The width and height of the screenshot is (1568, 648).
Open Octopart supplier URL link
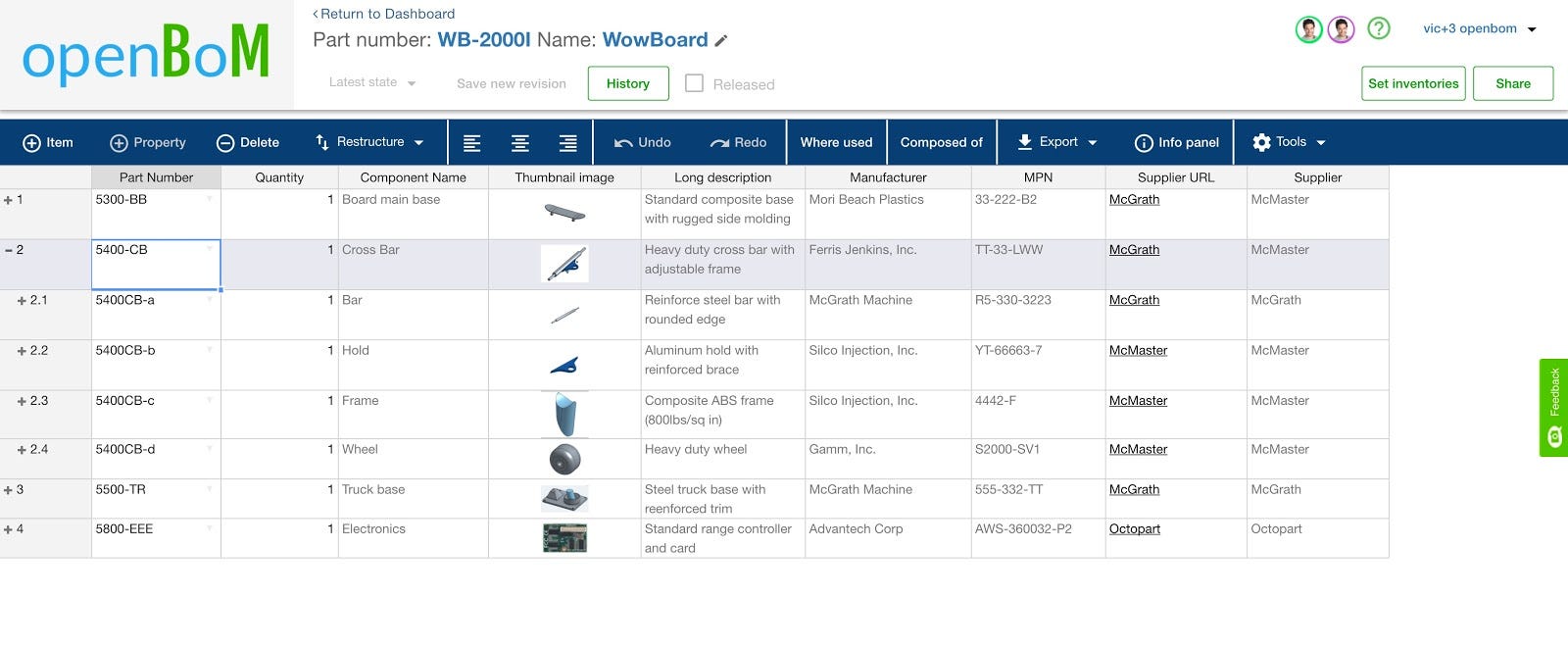(1135, 528)
